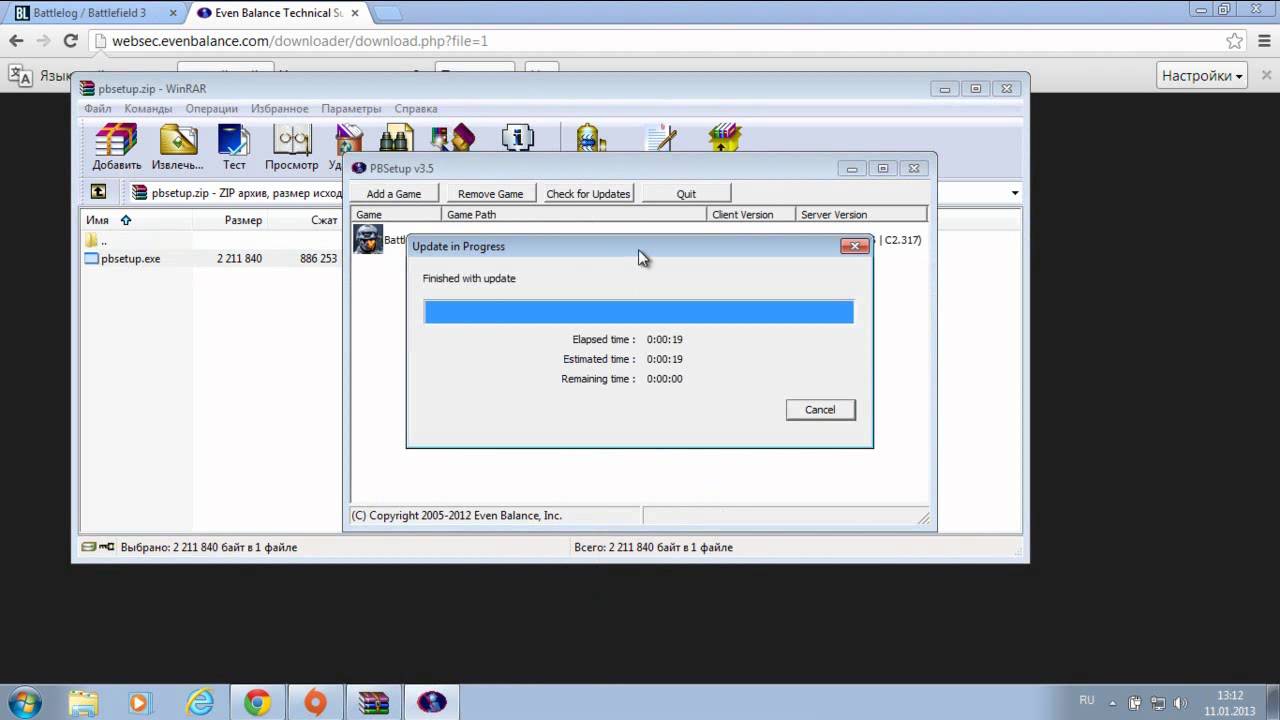Open Internet Explorer from the taskbar

point(200,702)
